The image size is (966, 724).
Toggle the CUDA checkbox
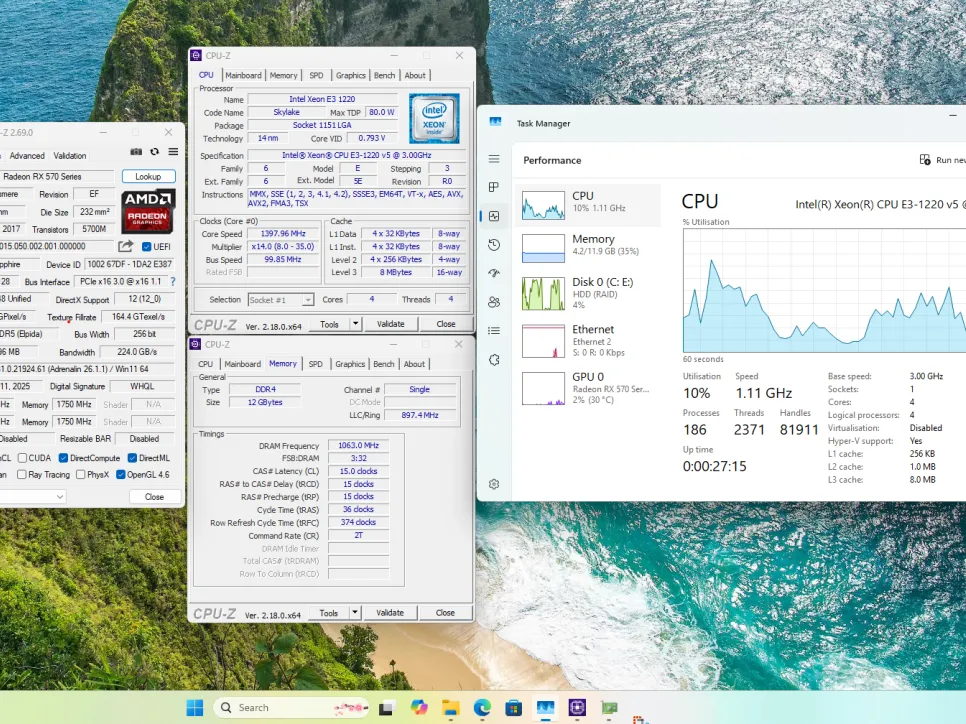pyautogui.click(x=22, y=458)
